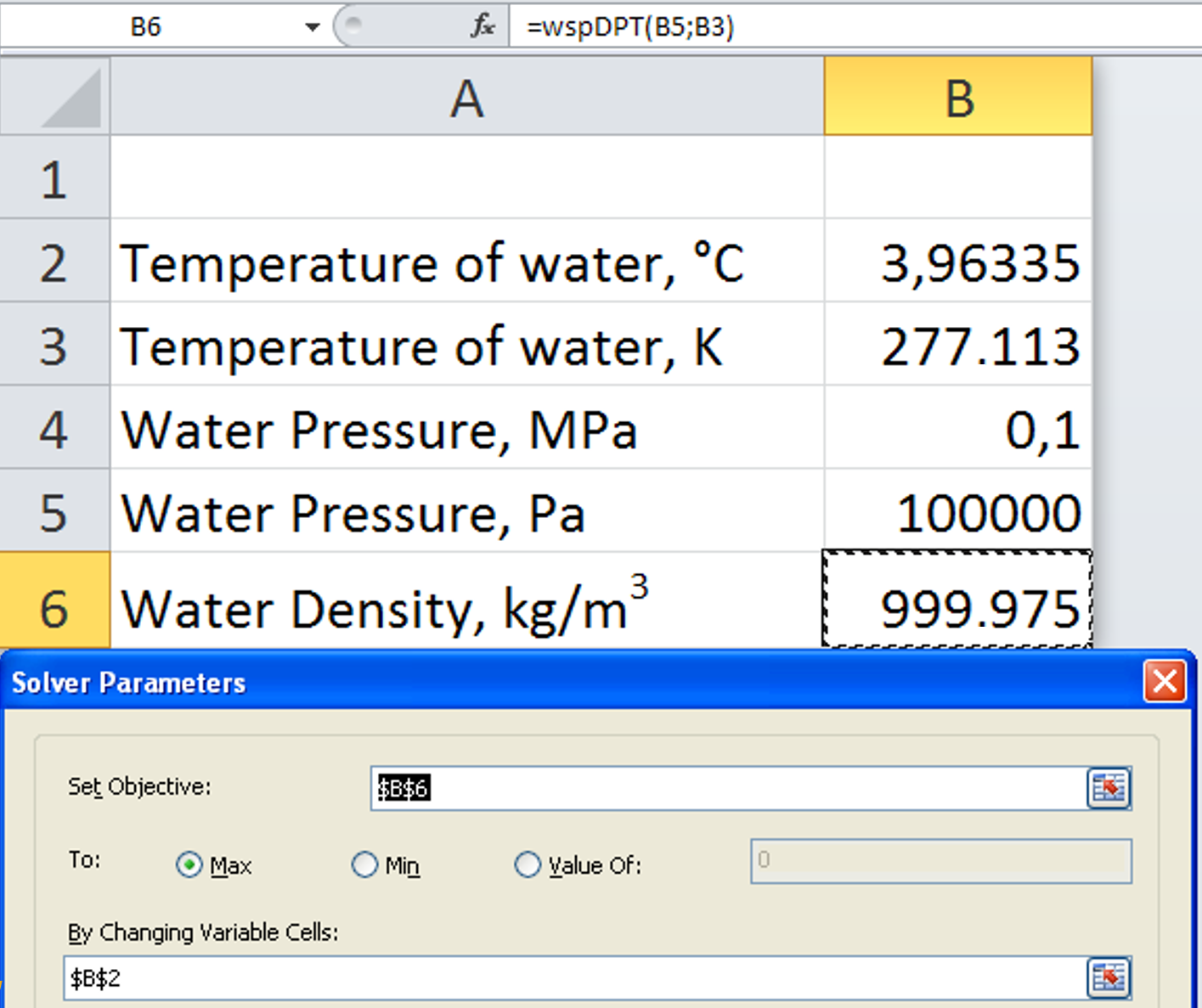Click cell 'Water Pressure, MPa'
Viewport: 1202px width, 1008px height.
[467, 427]
